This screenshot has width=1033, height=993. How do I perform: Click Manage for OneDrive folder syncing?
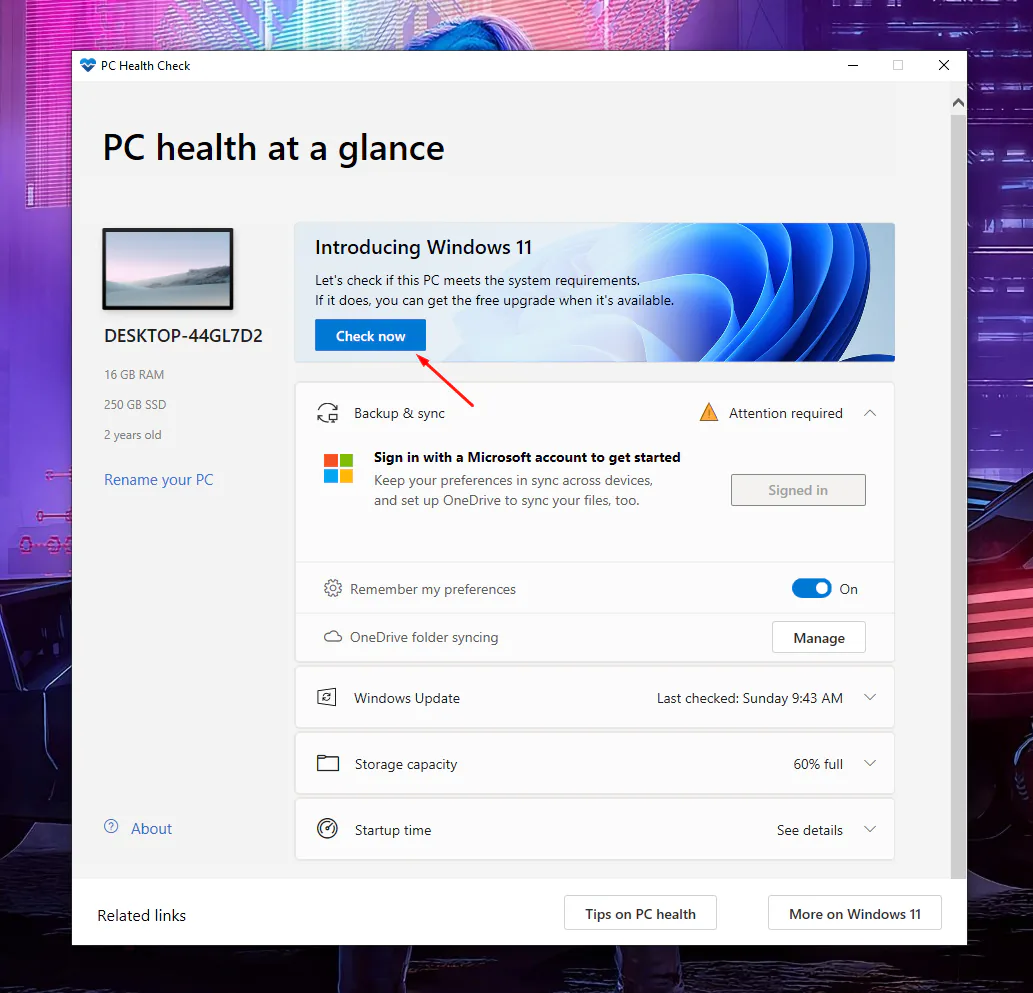(x=819, y=637)
